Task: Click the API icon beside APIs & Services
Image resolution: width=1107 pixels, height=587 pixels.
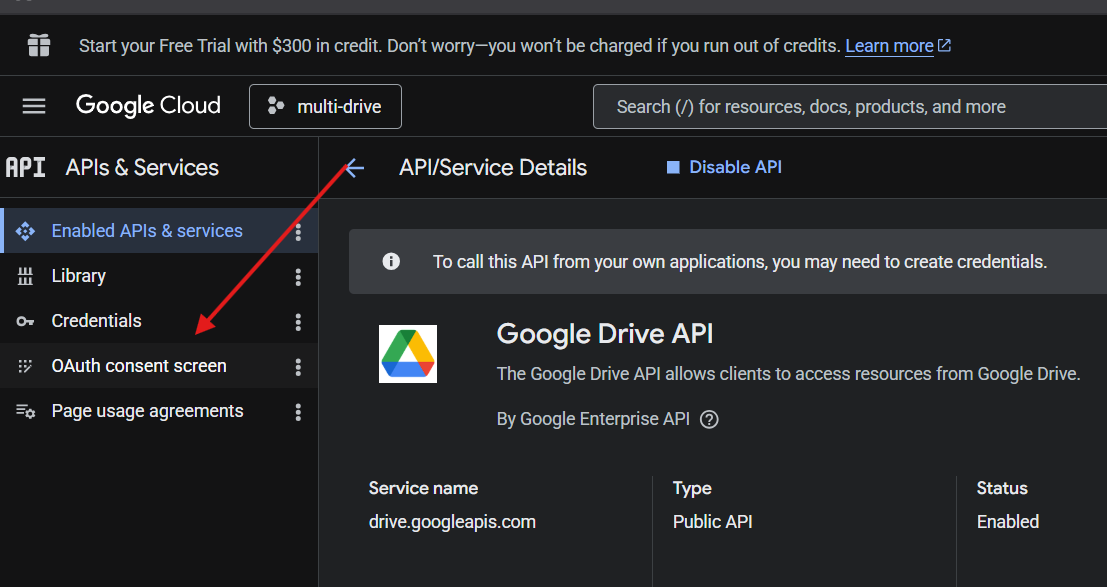Action: pyautogui.click(x=25, y=167)
